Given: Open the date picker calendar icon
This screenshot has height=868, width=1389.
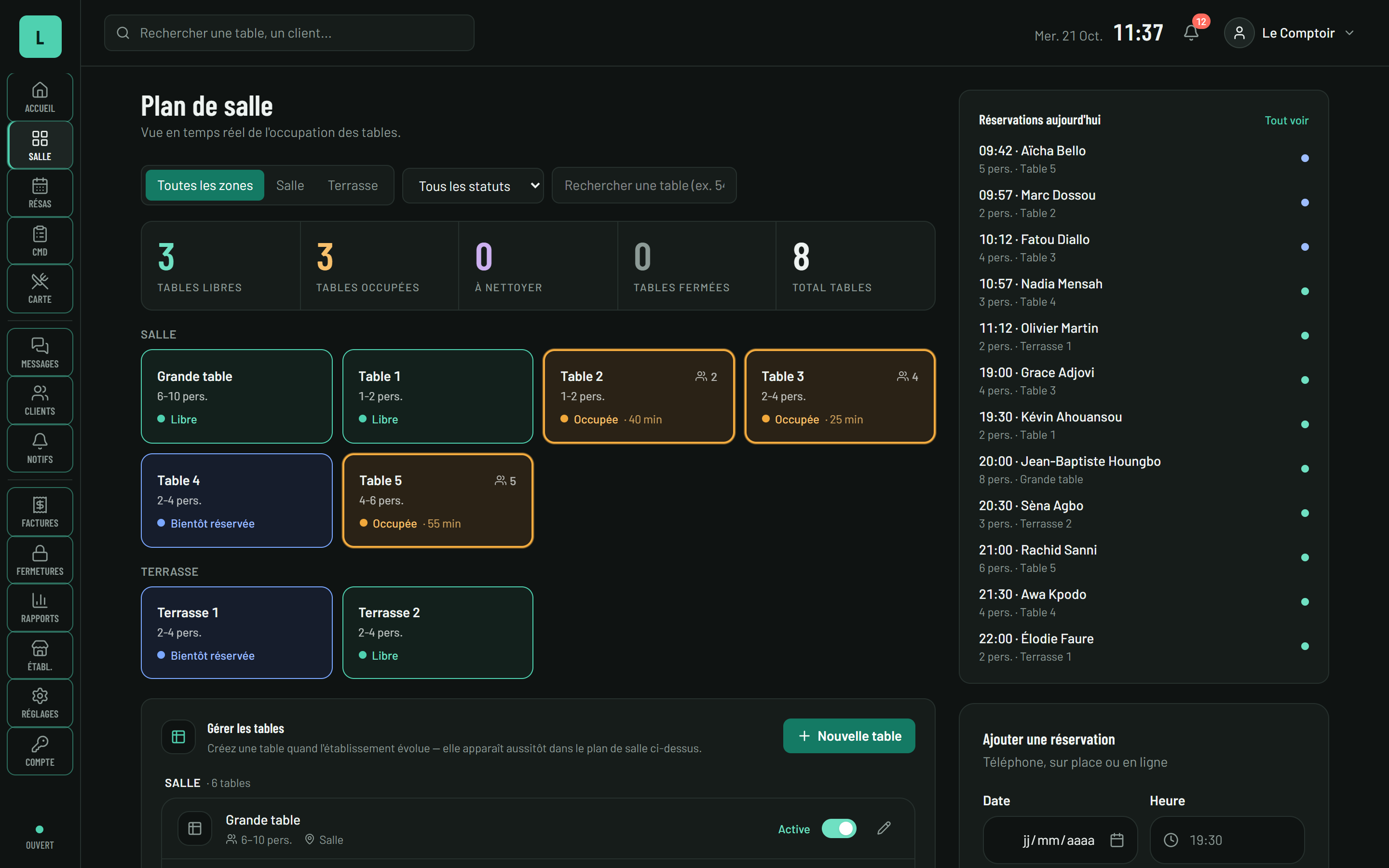Looking at the screenshot, I should click(1117, 840).
